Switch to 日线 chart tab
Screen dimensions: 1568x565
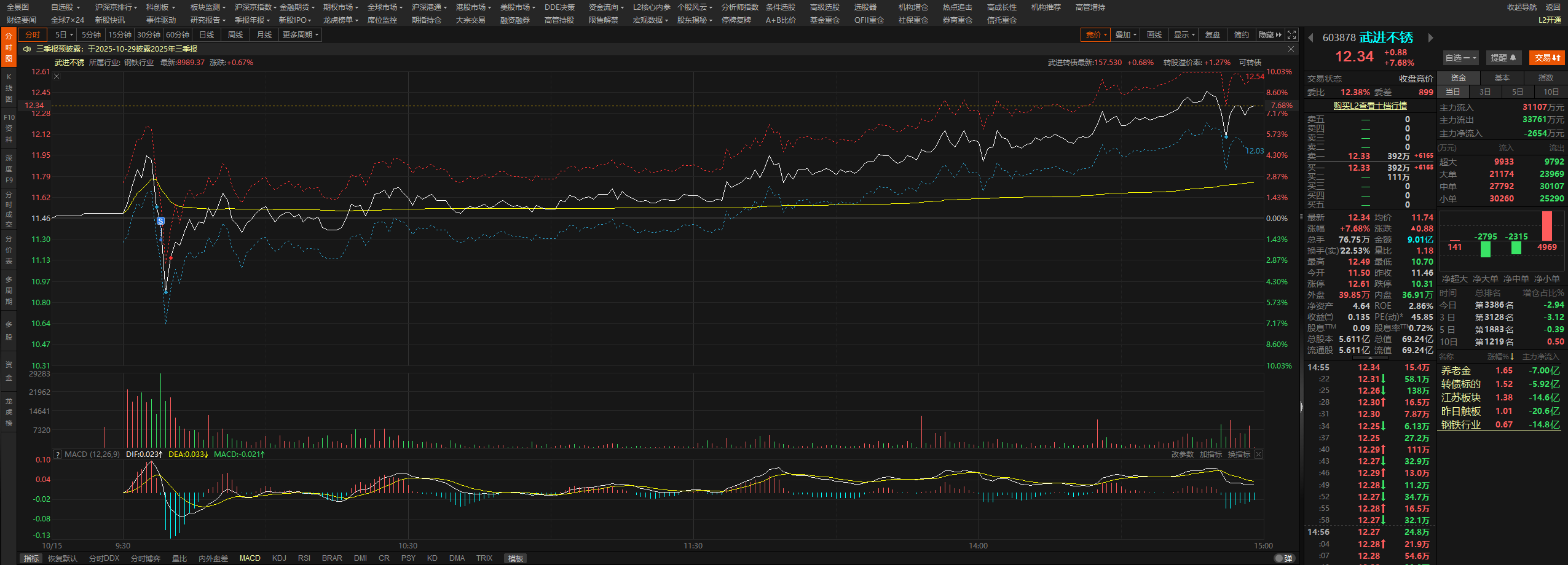(207, 35)
